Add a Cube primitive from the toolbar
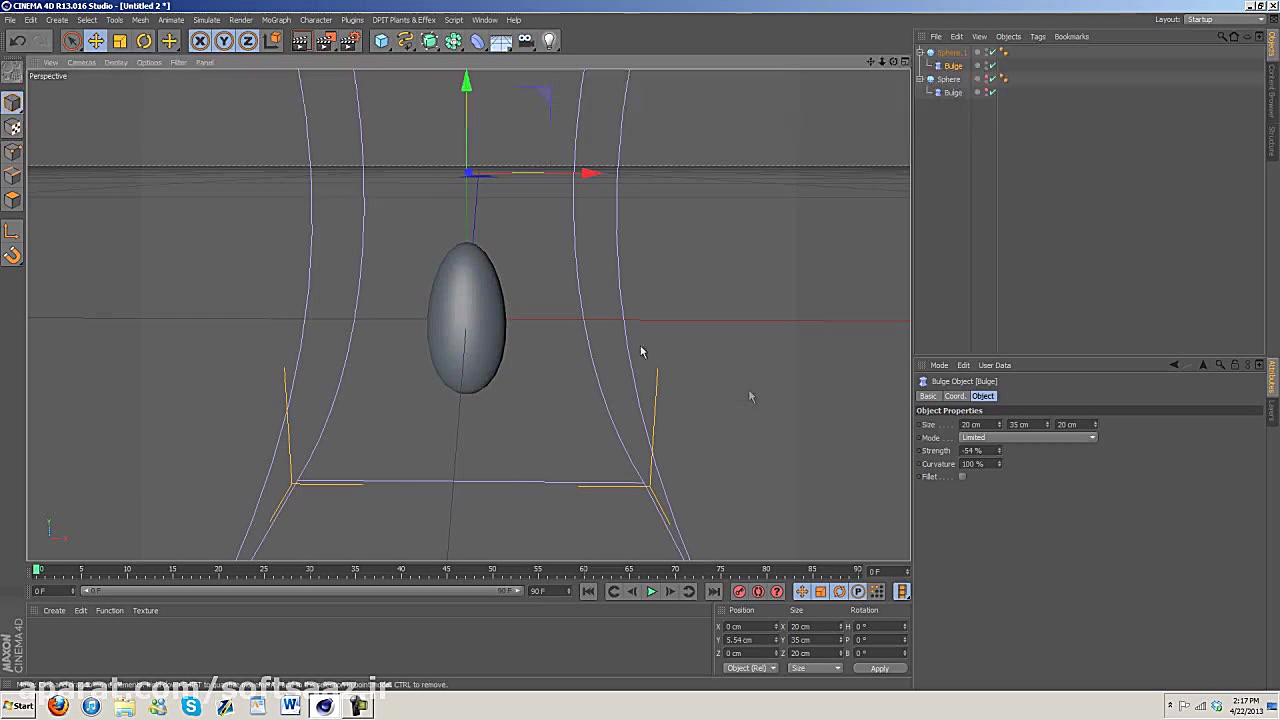This screenshot has height=720, width=1280. pos(381,41)
